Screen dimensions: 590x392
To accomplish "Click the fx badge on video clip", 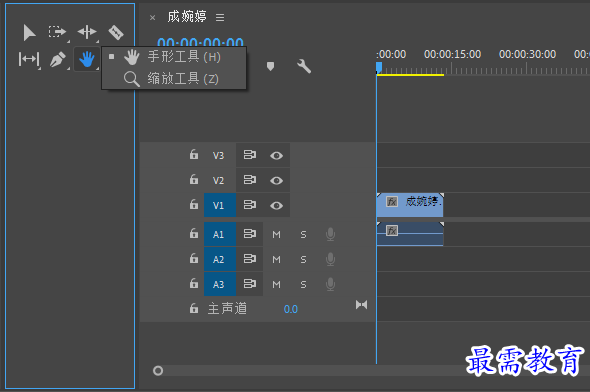I will [392, 202].
